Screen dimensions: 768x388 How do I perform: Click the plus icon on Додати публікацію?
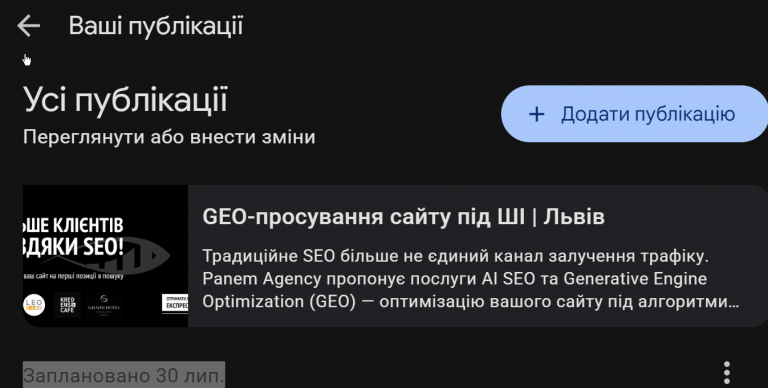[537, 114]
